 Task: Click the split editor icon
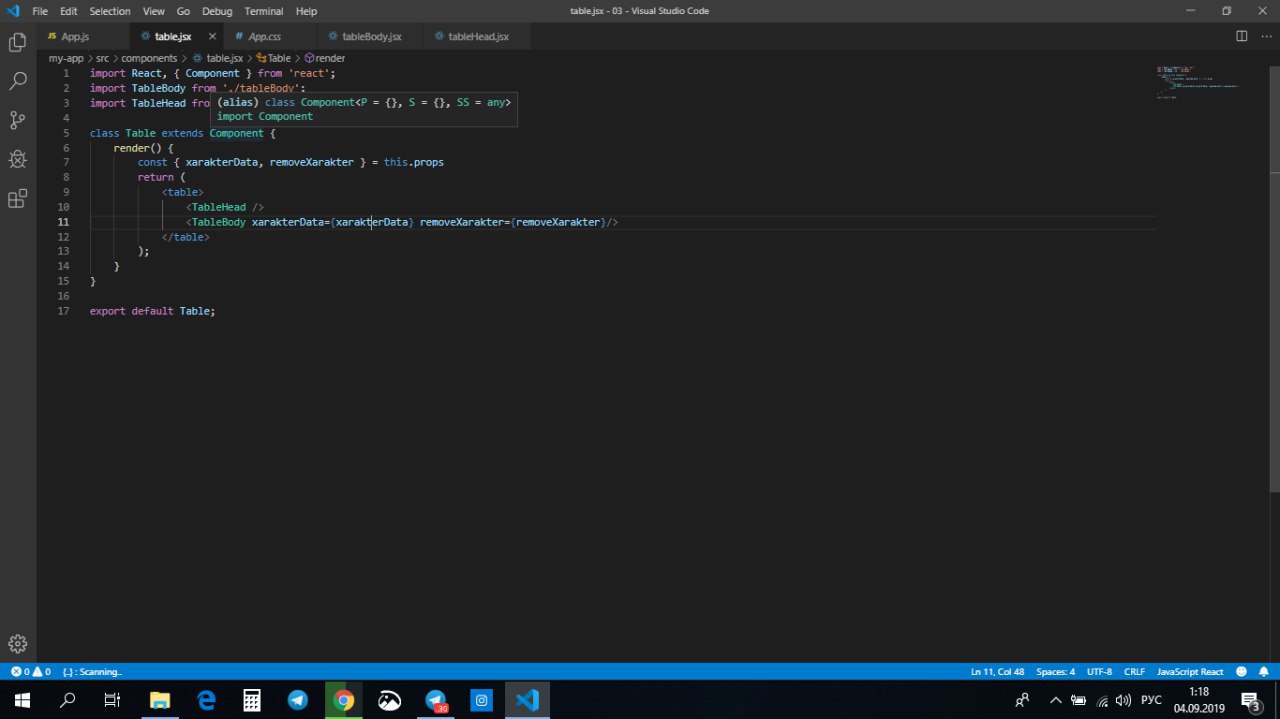(x=1241, y=36)
